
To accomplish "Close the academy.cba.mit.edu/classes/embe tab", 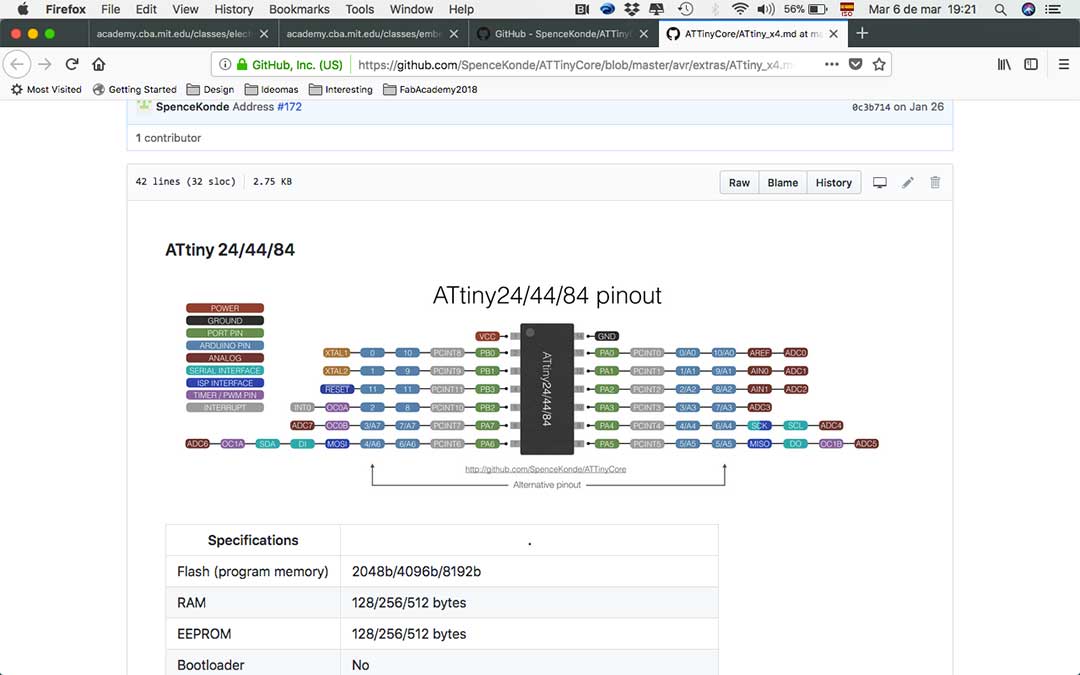I will pyautogui.click(x=454, y=34).
